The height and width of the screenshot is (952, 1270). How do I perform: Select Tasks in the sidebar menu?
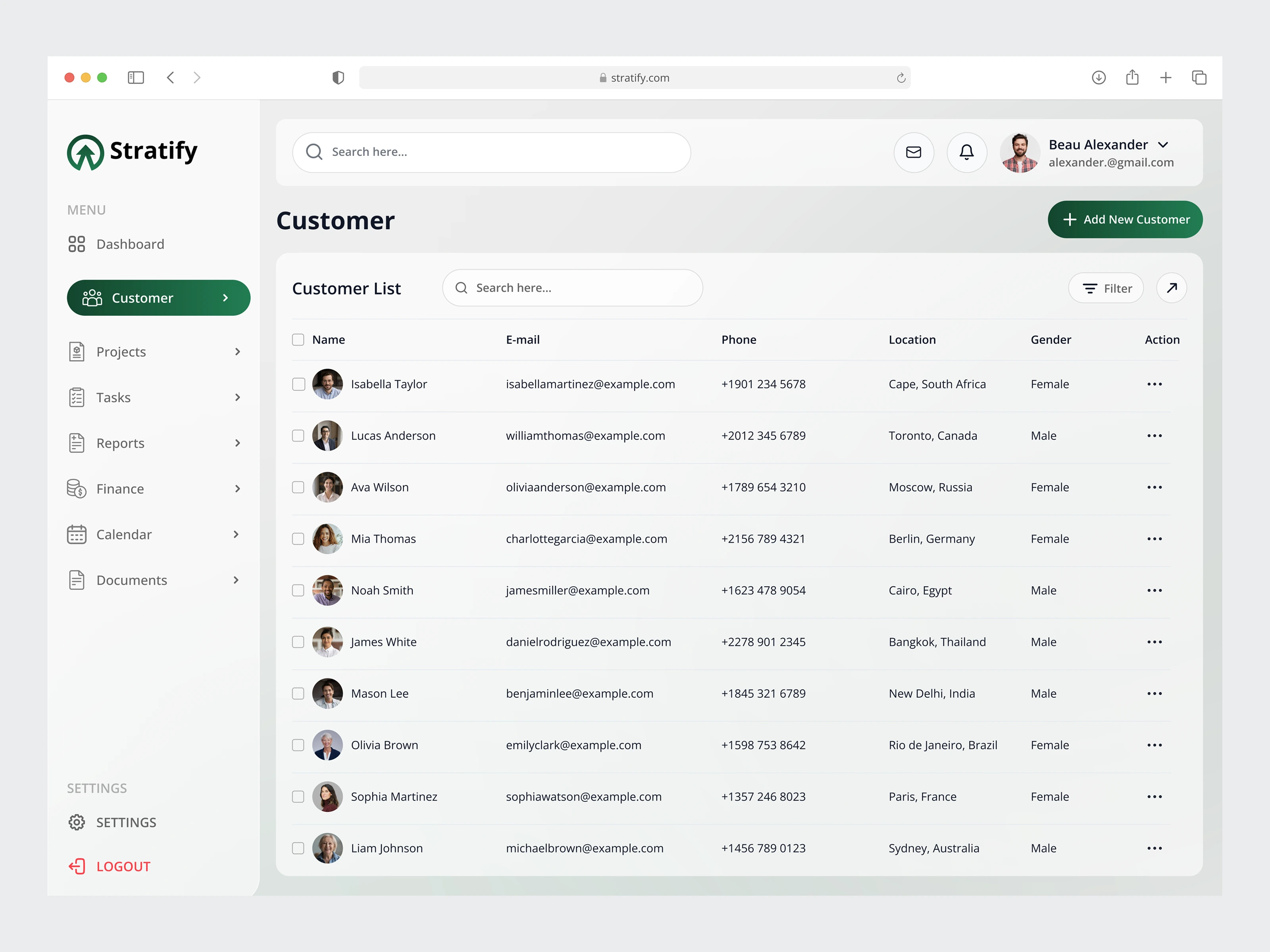tap(113, 397)
